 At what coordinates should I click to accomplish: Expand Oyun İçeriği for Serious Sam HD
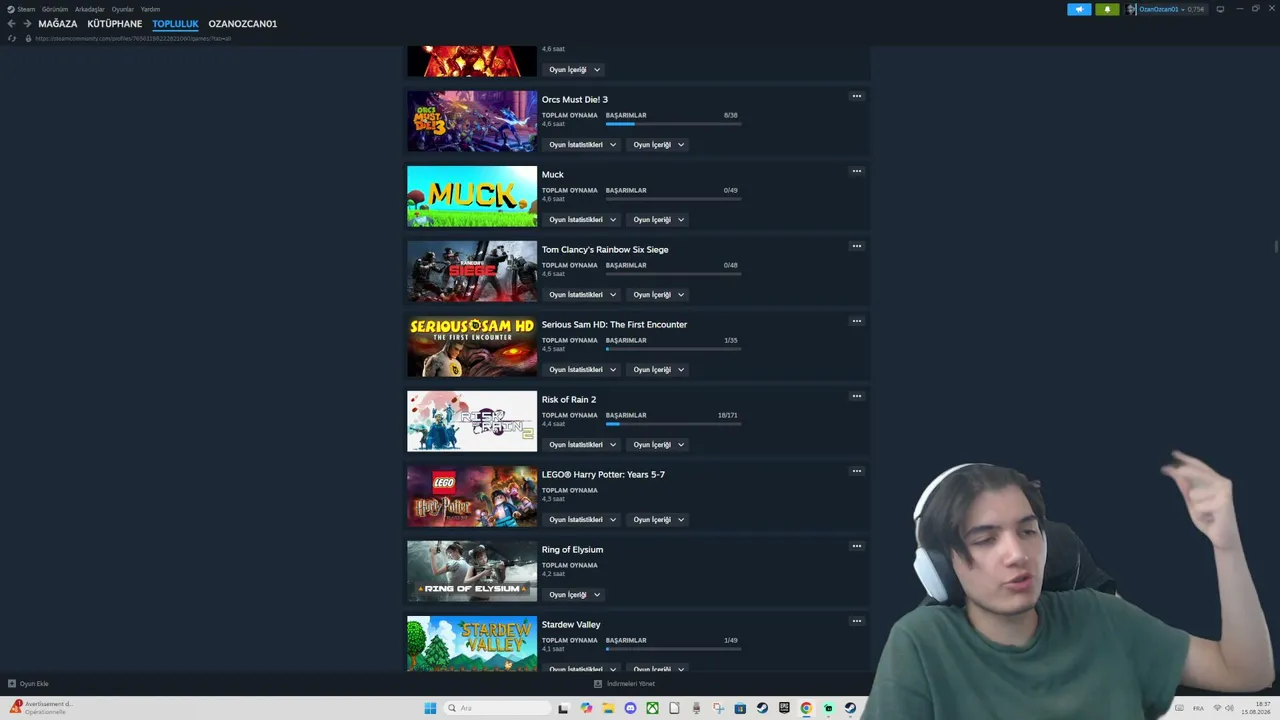[658, 370]
